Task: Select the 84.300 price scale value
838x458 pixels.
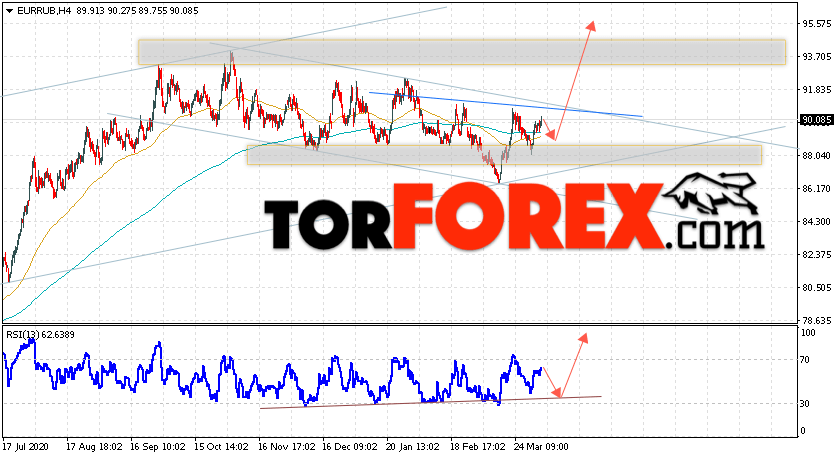Action: coord(817,222)
